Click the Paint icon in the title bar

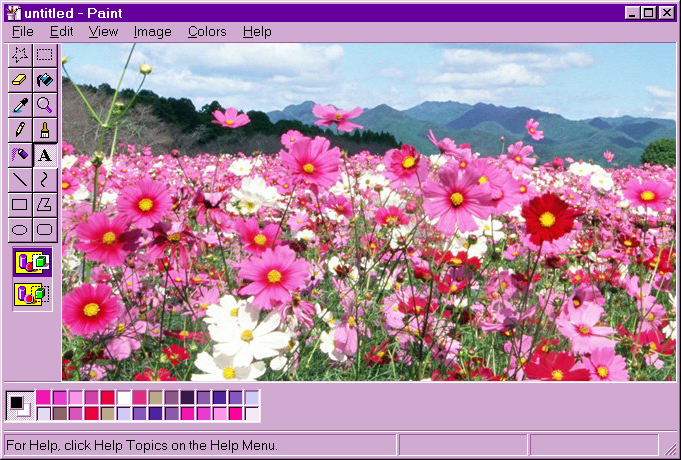[13, 13]
